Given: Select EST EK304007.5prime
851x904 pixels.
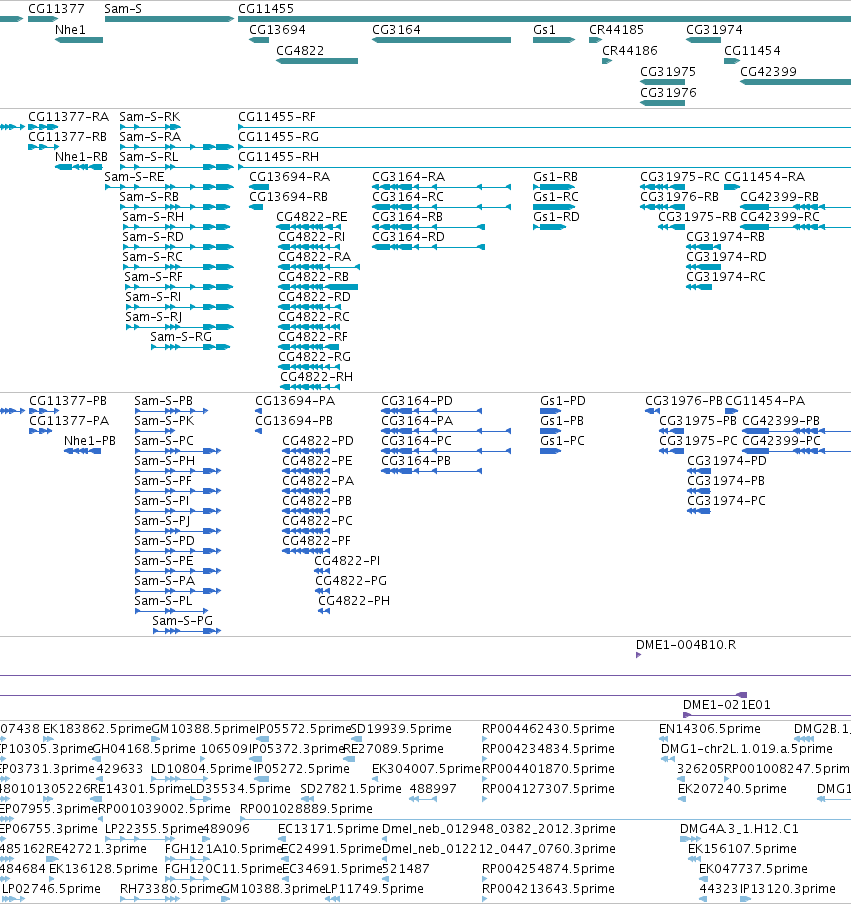Looking at the screenshot, I should (426, 769).
